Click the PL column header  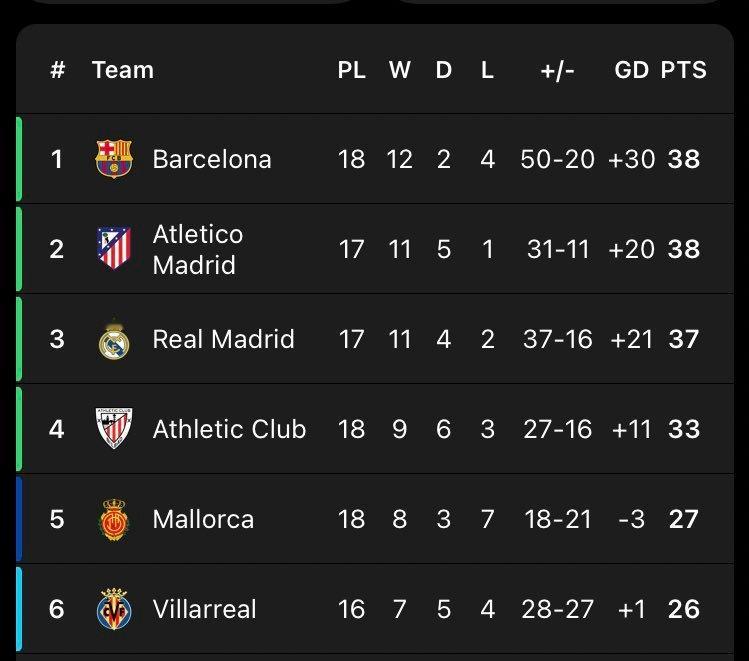point(352,70)
